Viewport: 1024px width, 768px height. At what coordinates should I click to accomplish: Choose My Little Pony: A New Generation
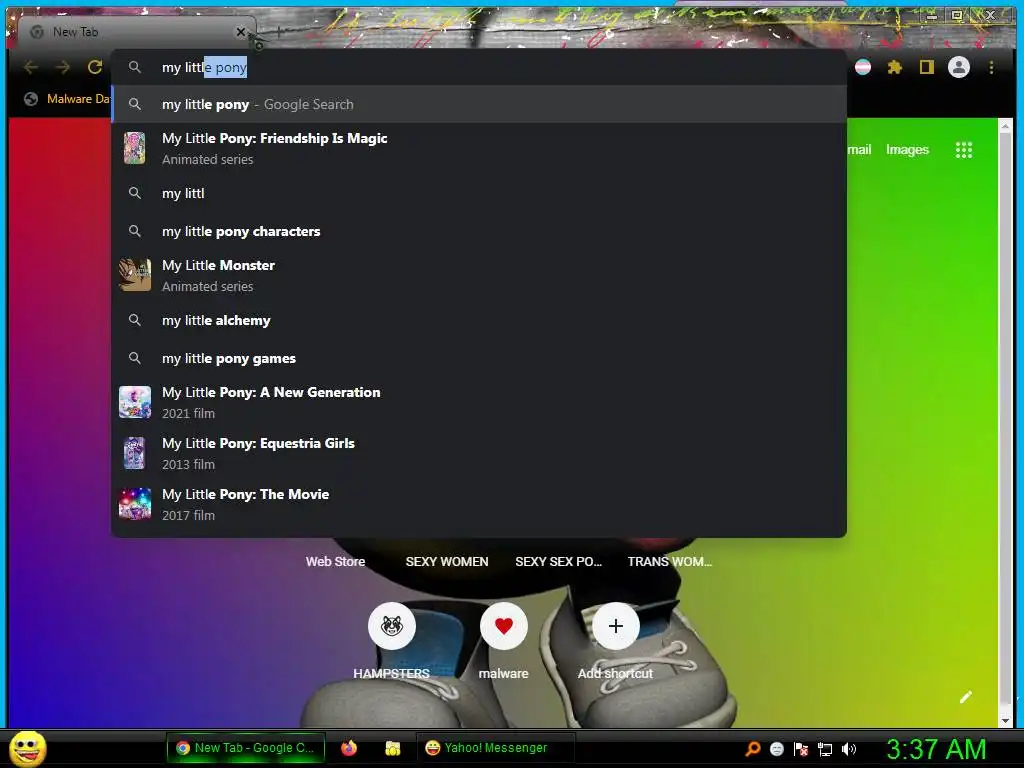[x=479, y=402]
